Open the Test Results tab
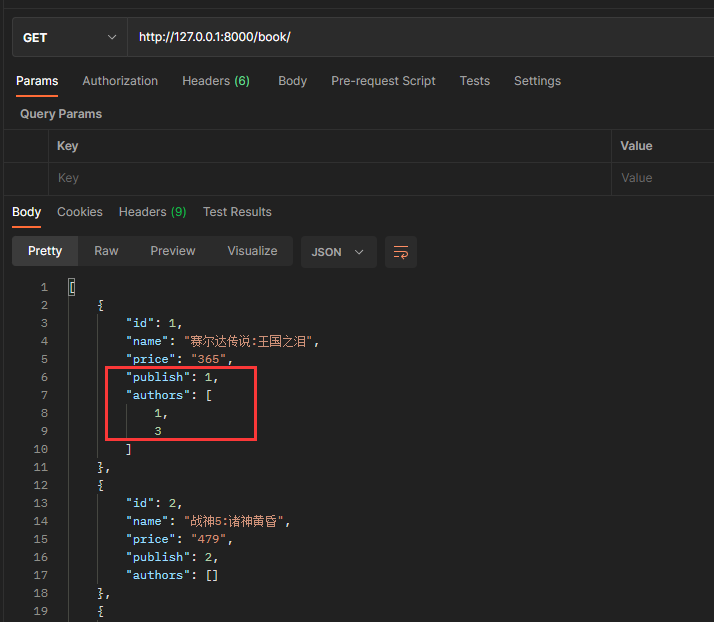This screenshot has height=622, width=714. (237, 212)
